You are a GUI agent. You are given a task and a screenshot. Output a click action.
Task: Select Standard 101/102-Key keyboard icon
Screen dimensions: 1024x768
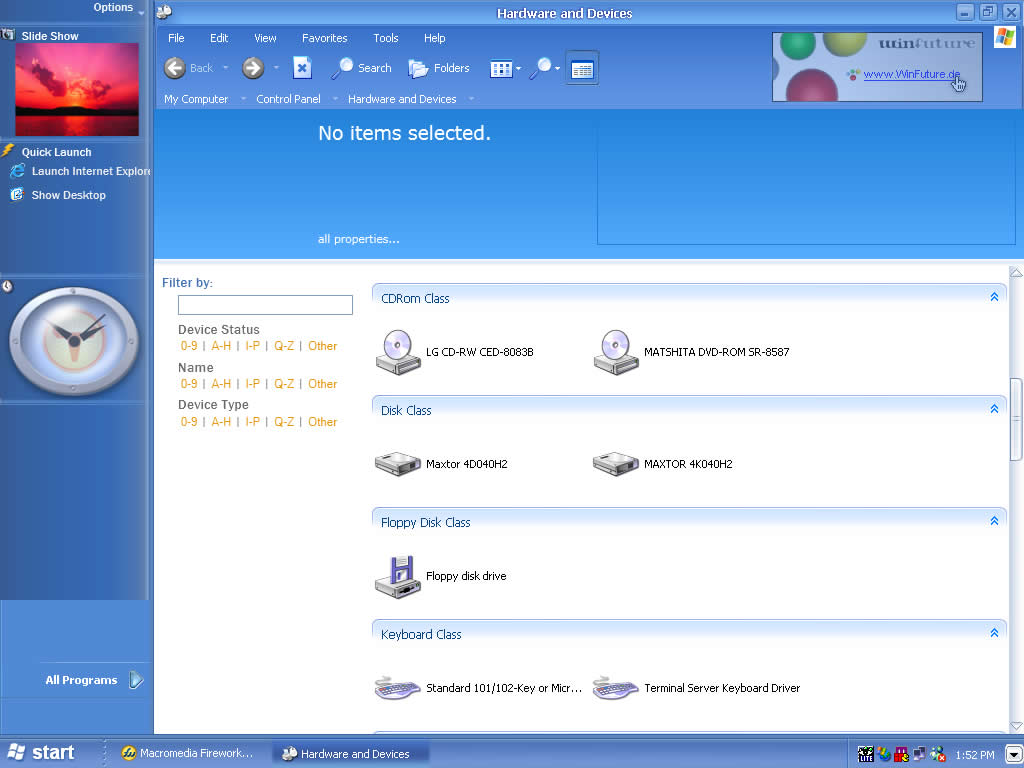(x=398, y=688)
